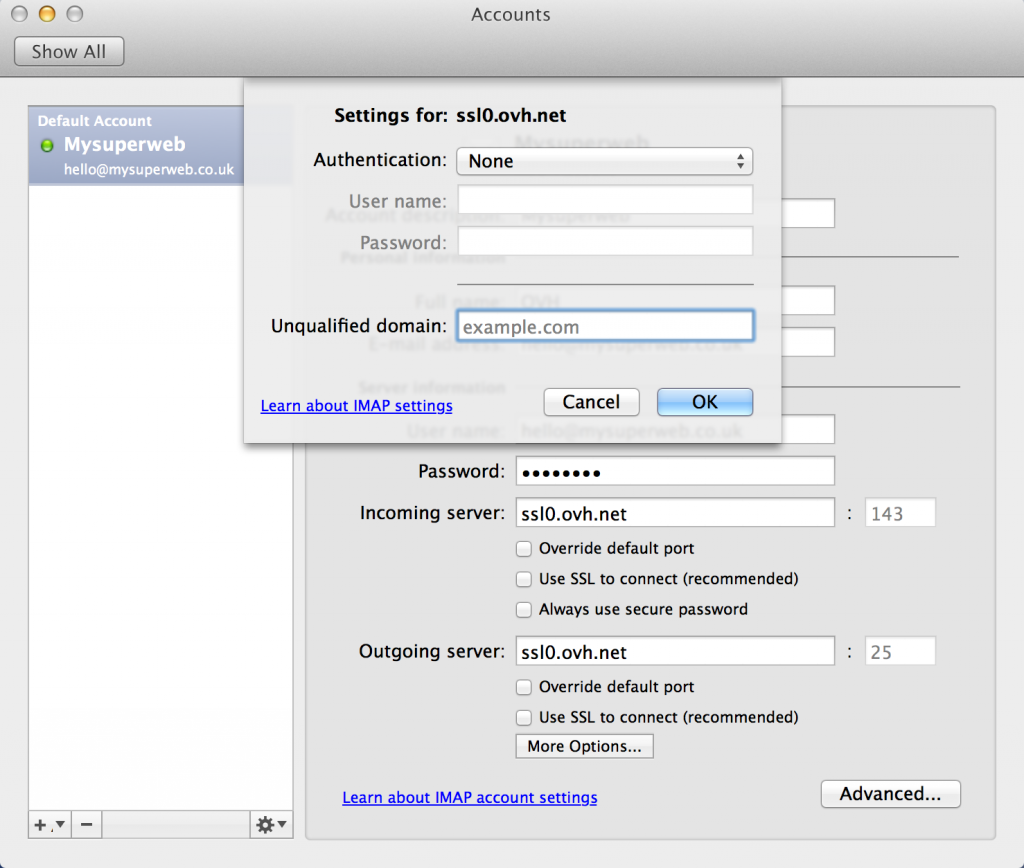The image size is (1024, 868).
Task: Remove account with the minus button
Action: tap(86, 824)
